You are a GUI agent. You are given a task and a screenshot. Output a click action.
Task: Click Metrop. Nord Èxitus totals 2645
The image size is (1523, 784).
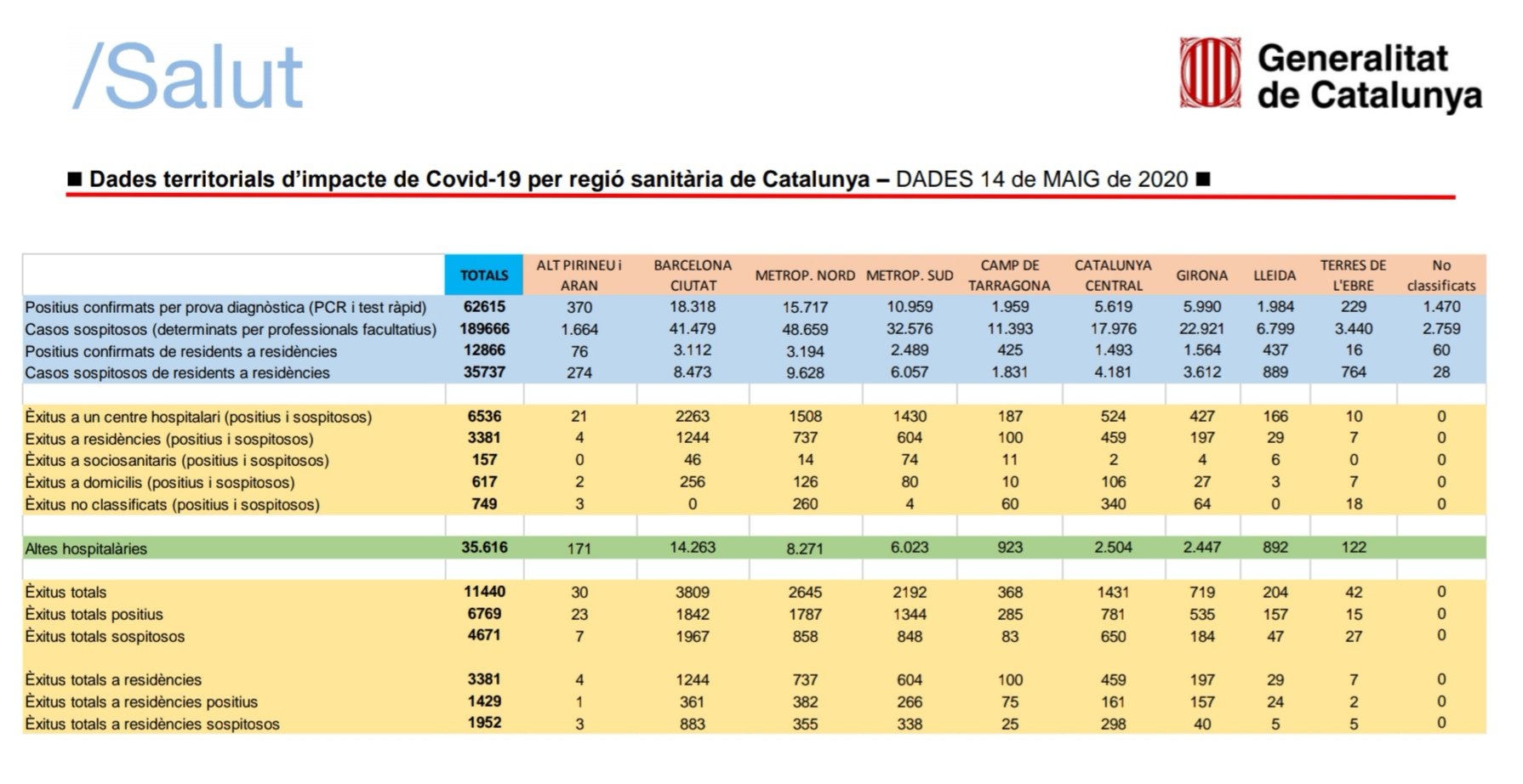[805, 592]
